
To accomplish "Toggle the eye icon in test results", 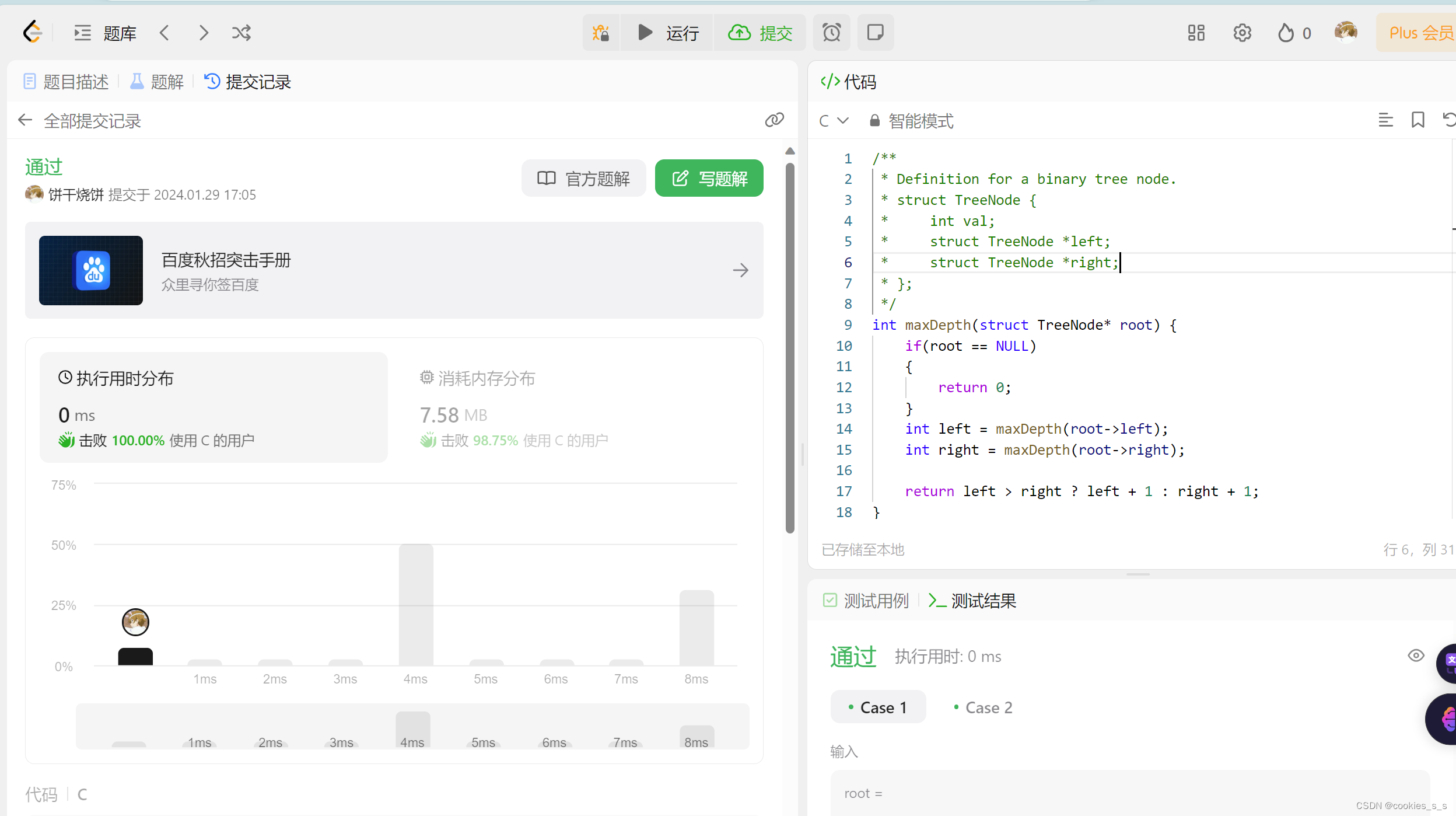I will [x=1415, y=655].
